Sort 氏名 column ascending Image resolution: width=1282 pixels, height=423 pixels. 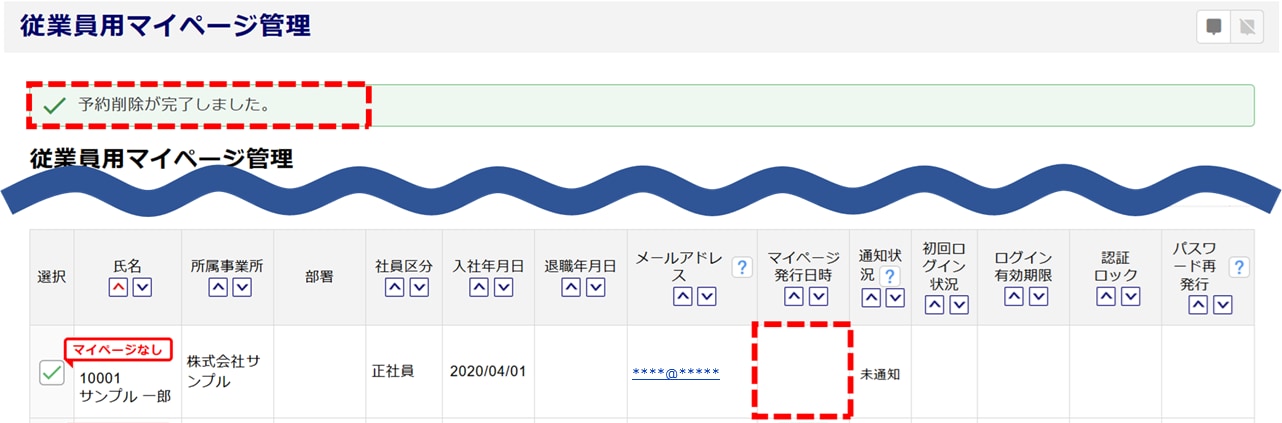point(117,288)
